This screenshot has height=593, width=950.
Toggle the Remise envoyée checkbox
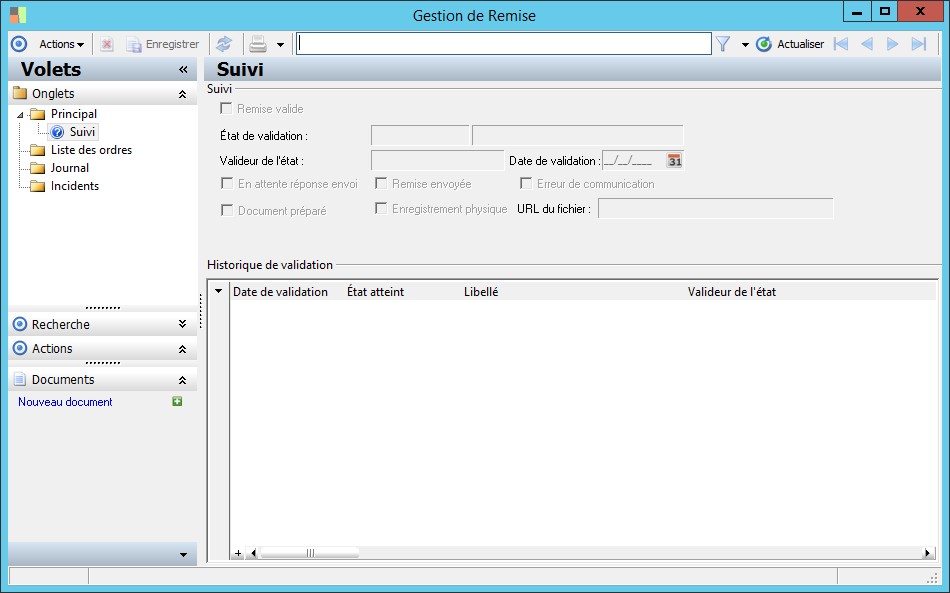coord(381,184)
